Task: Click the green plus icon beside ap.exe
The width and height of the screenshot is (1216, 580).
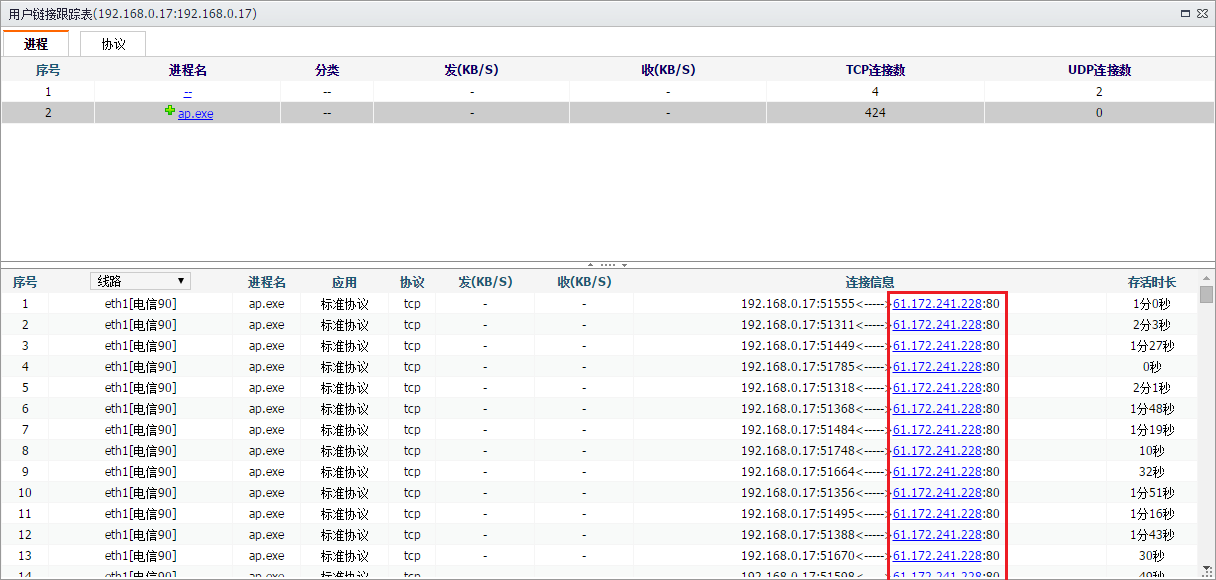Action: [170, 112]
